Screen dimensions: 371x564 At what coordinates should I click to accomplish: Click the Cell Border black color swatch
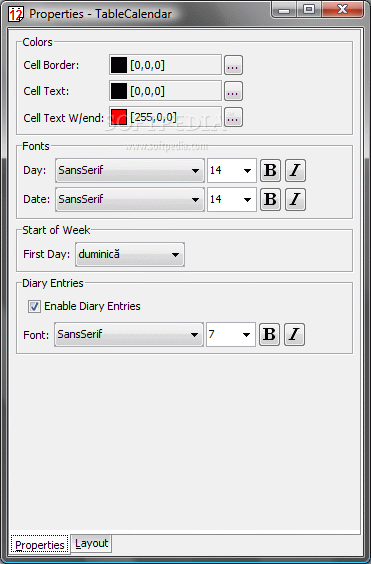[119, 65]
